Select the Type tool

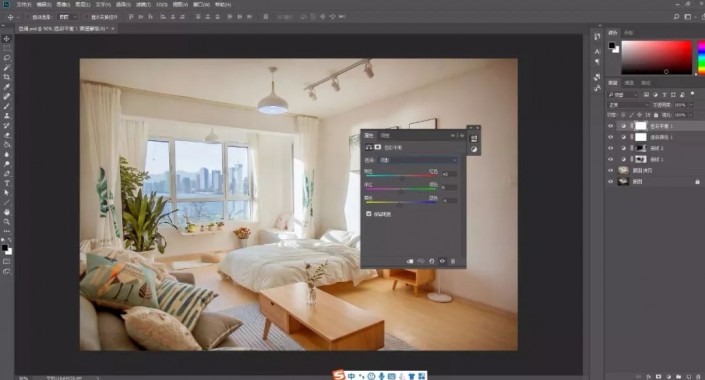coord(7,183)
